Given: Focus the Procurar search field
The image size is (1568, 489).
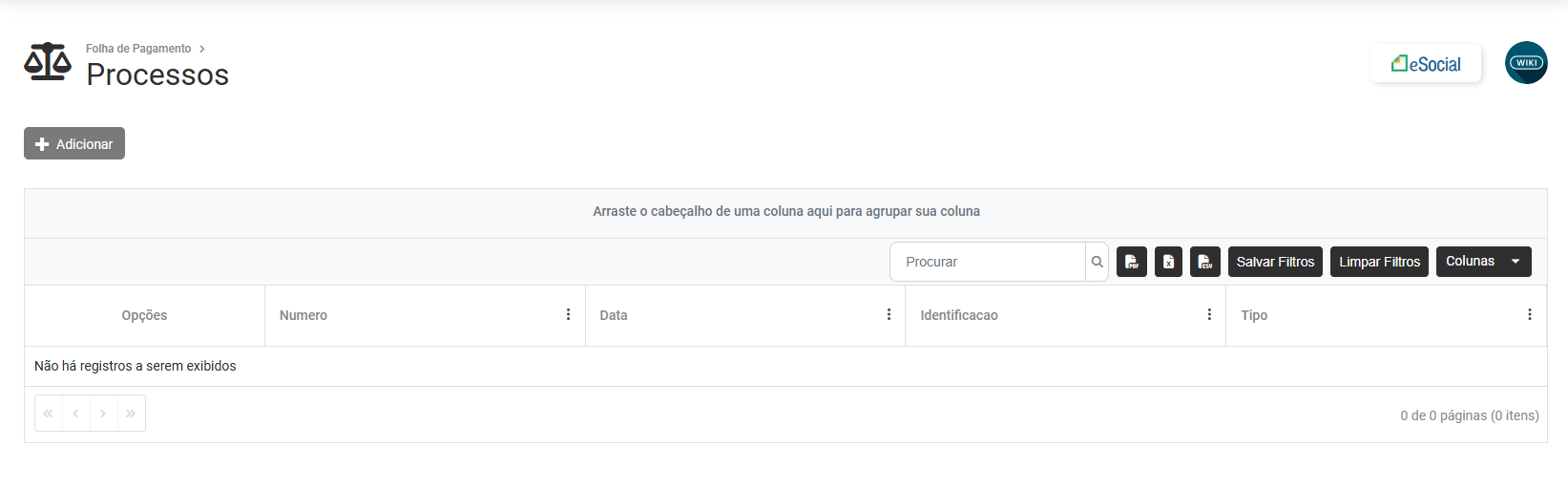Looking at the screenshot, I should tap(989, 262).
